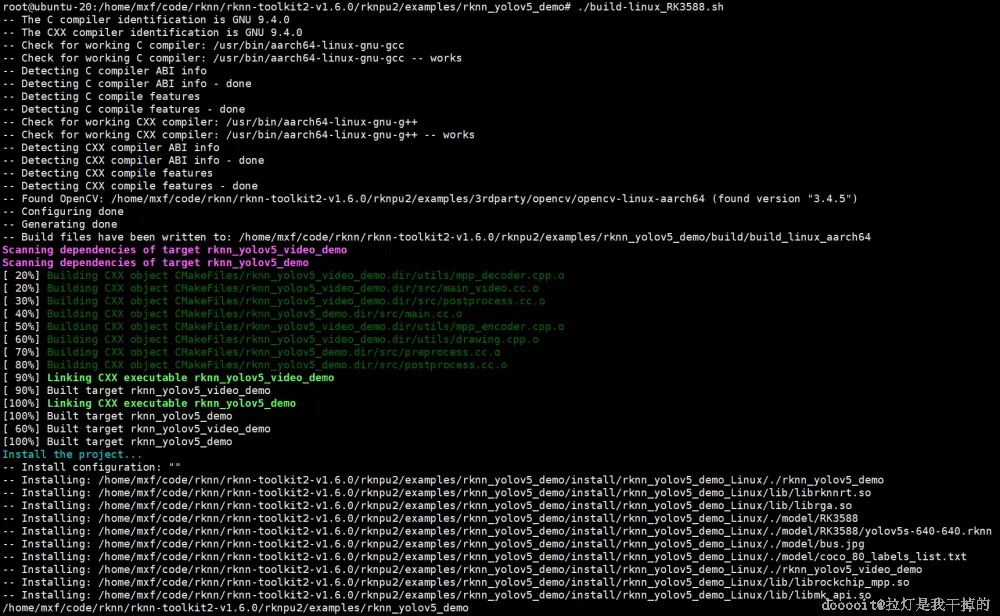Click build line for mpp_encoder.cpp.o
The image size is (1000, 616).
click(283, 326)
